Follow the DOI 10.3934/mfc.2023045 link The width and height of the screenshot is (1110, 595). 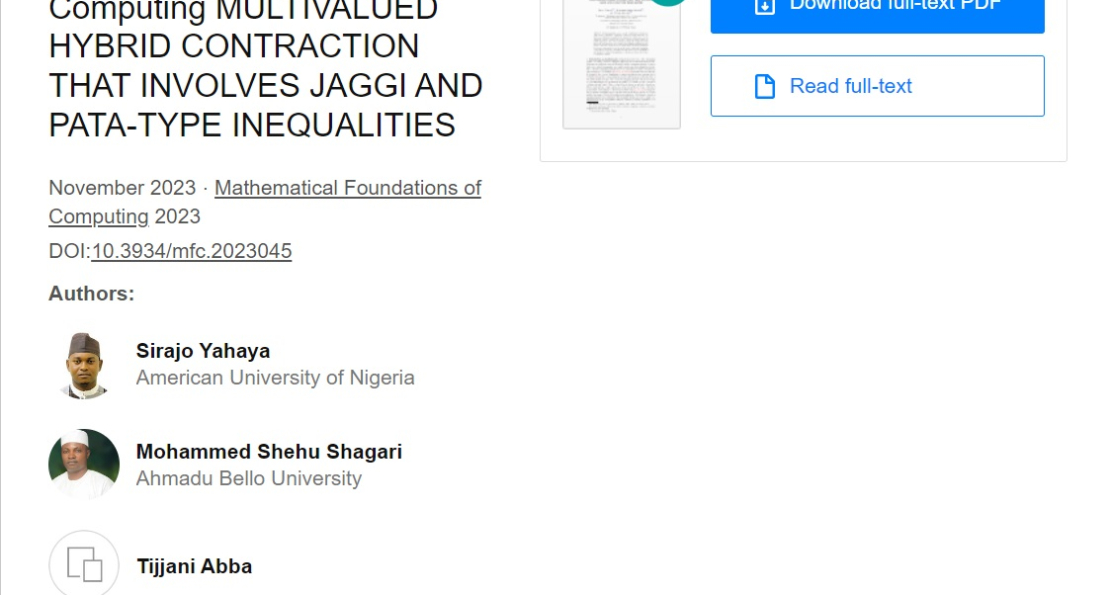pyautogui.click(x=191, y=251)
